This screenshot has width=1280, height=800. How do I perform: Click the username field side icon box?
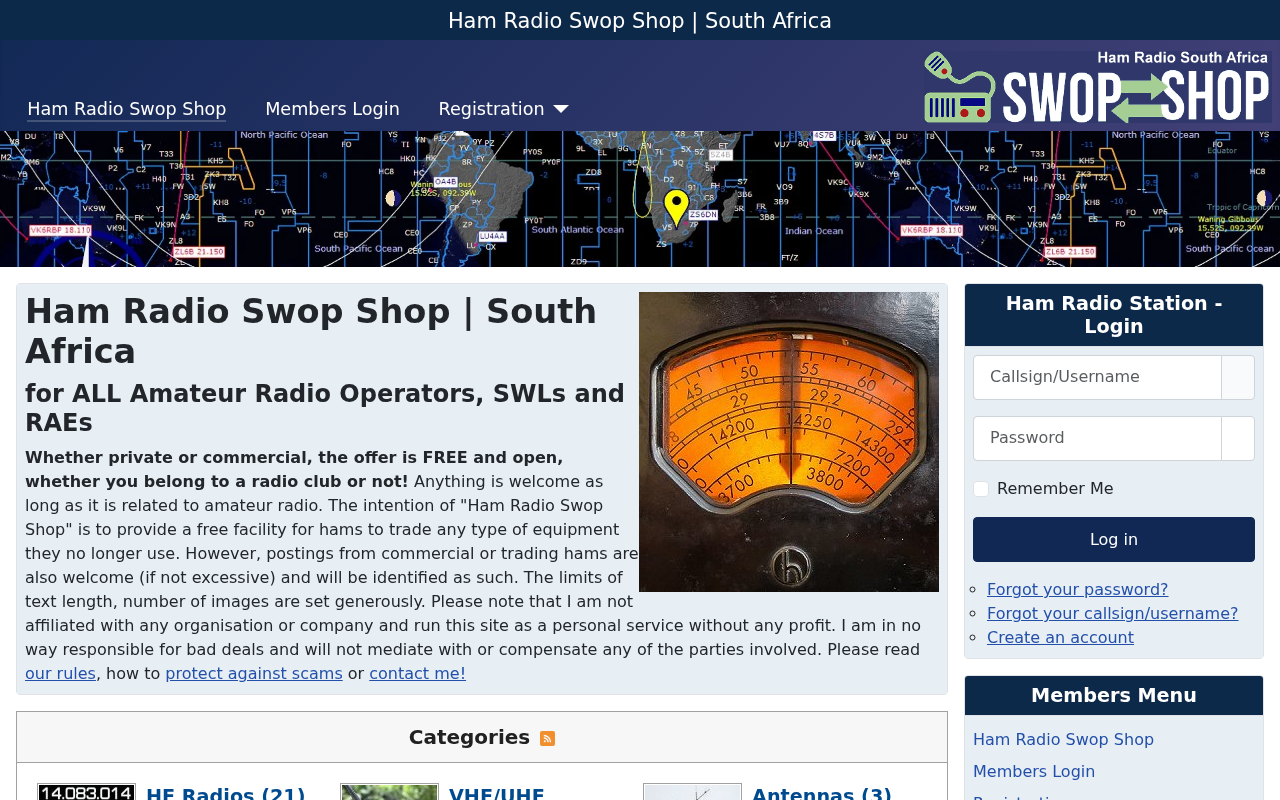[x=1238, y=377]
